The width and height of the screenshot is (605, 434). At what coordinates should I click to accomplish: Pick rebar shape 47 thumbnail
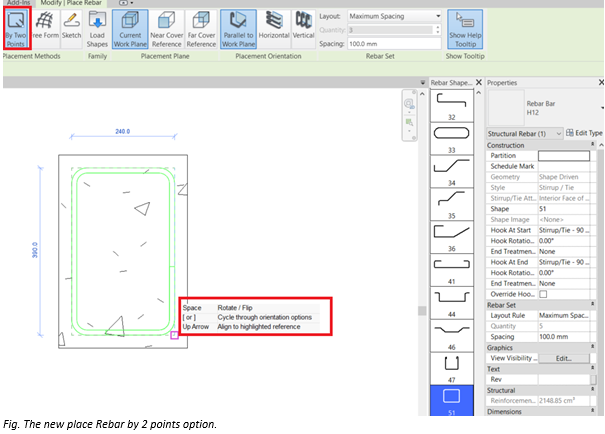[451, 368]
